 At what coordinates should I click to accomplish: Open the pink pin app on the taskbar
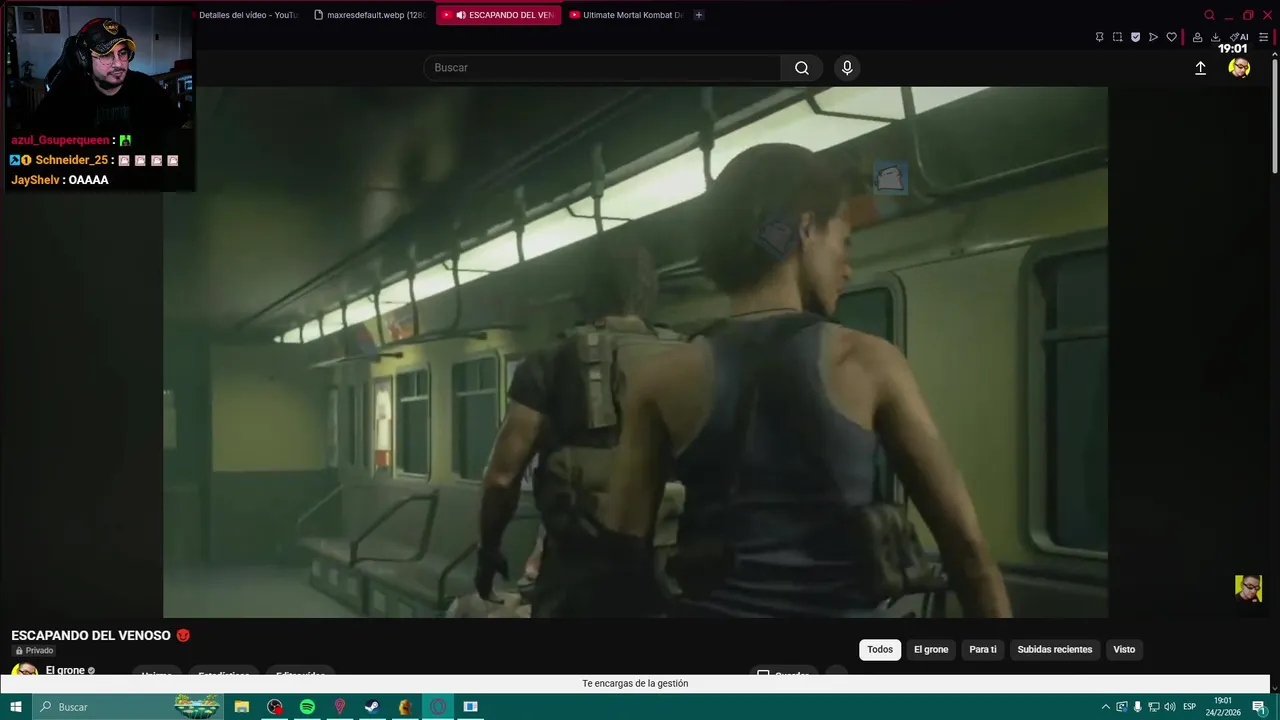point(340,707)
